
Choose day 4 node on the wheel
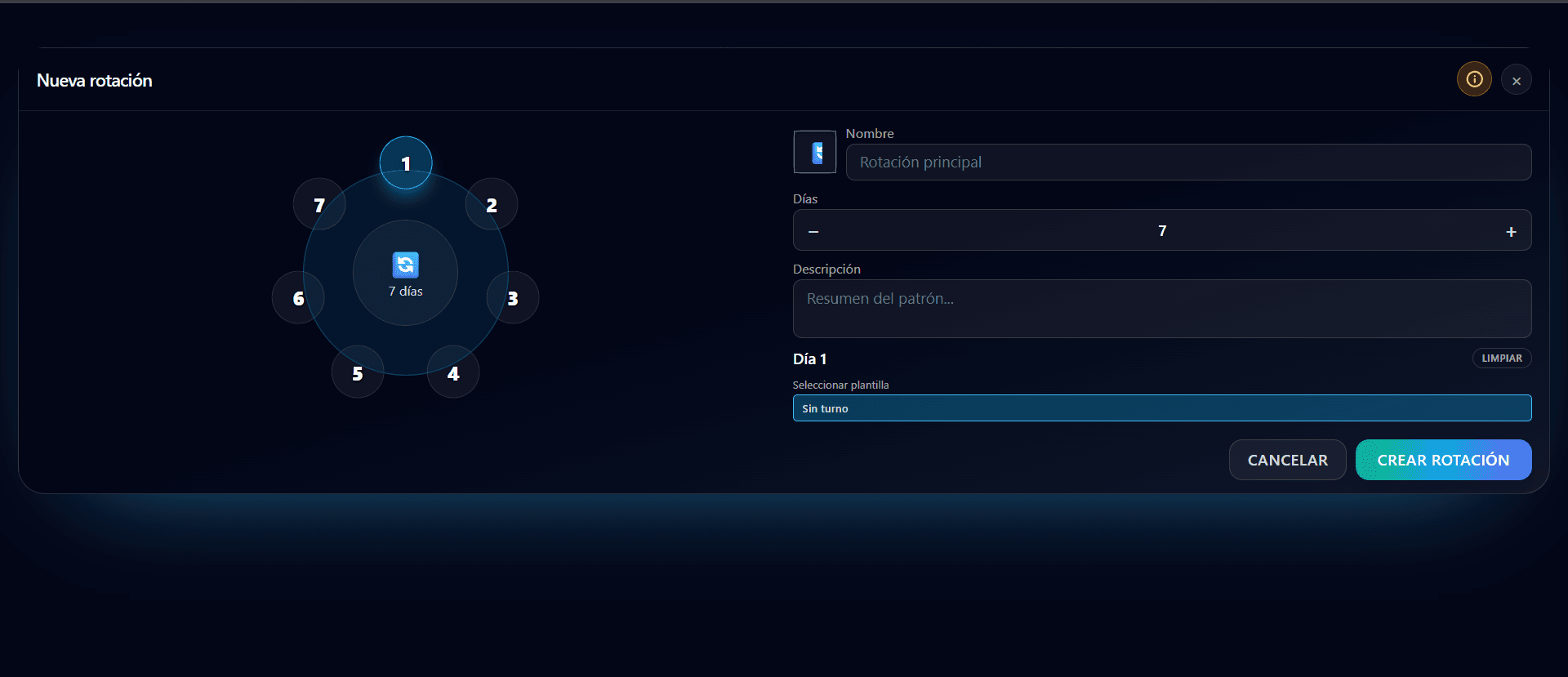[453, 372]
